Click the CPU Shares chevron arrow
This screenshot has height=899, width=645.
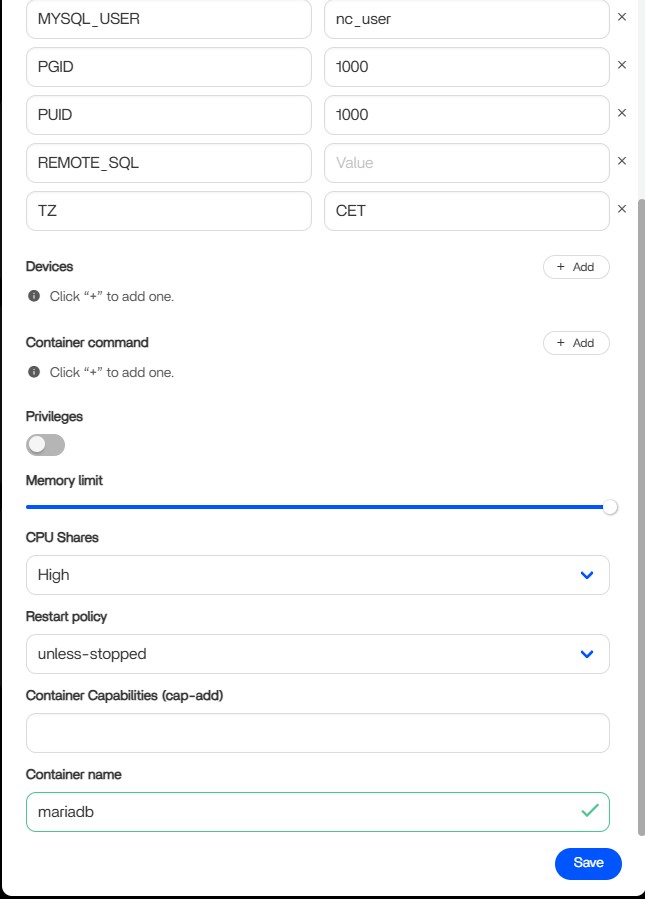click(587, 575)
